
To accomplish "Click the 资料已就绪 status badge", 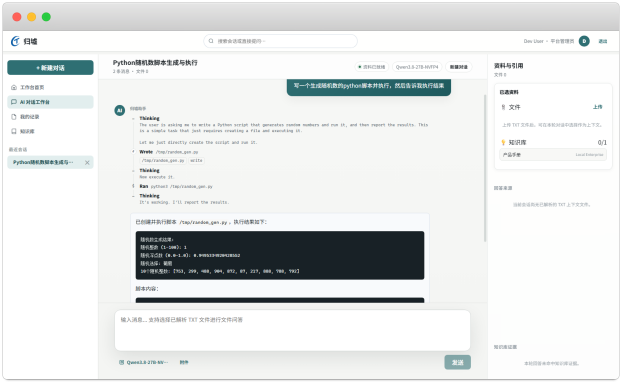I will (371, 67).
